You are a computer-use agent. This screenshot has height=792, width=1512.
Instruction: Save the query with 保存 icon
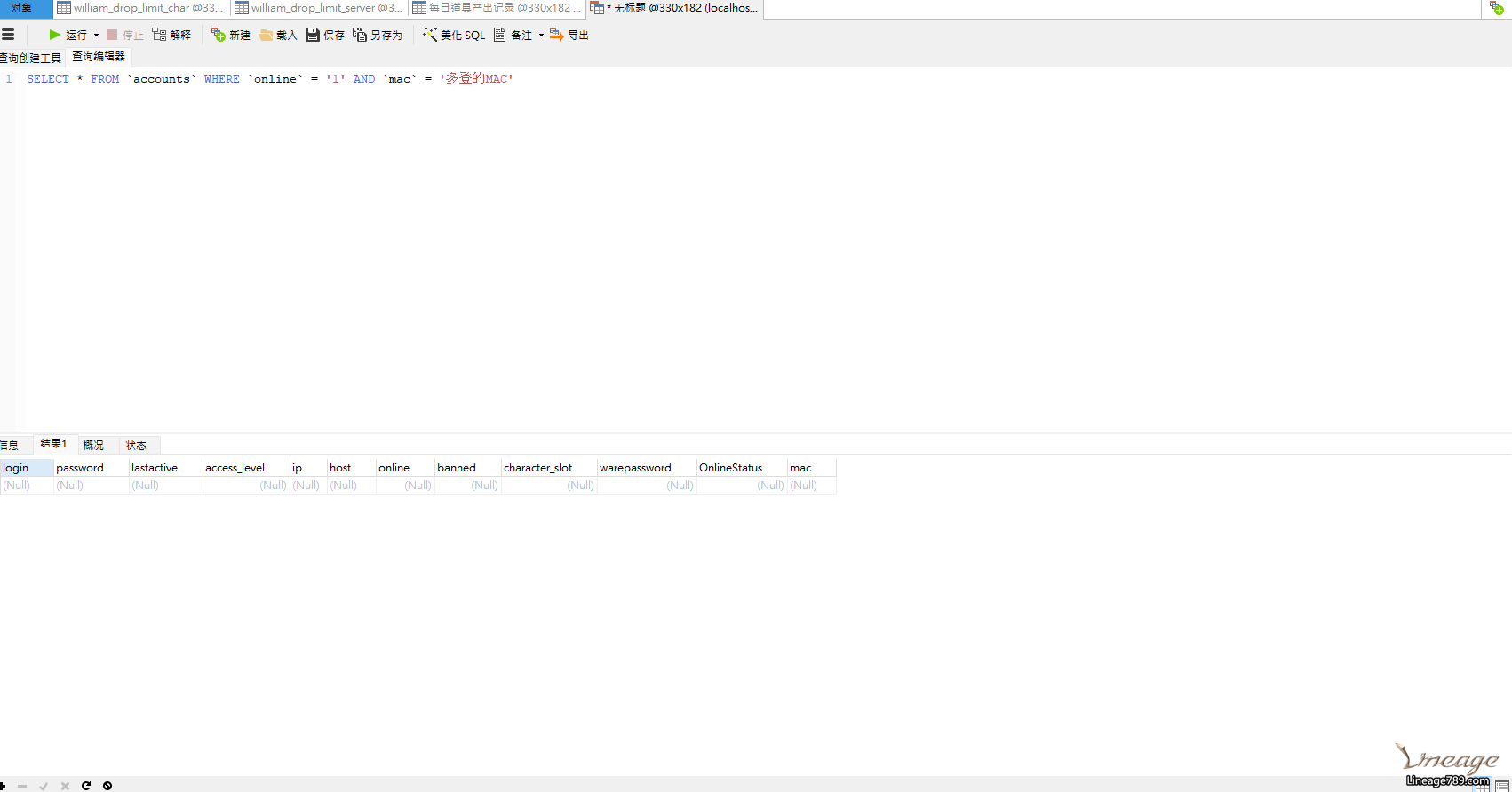(325, 35)
